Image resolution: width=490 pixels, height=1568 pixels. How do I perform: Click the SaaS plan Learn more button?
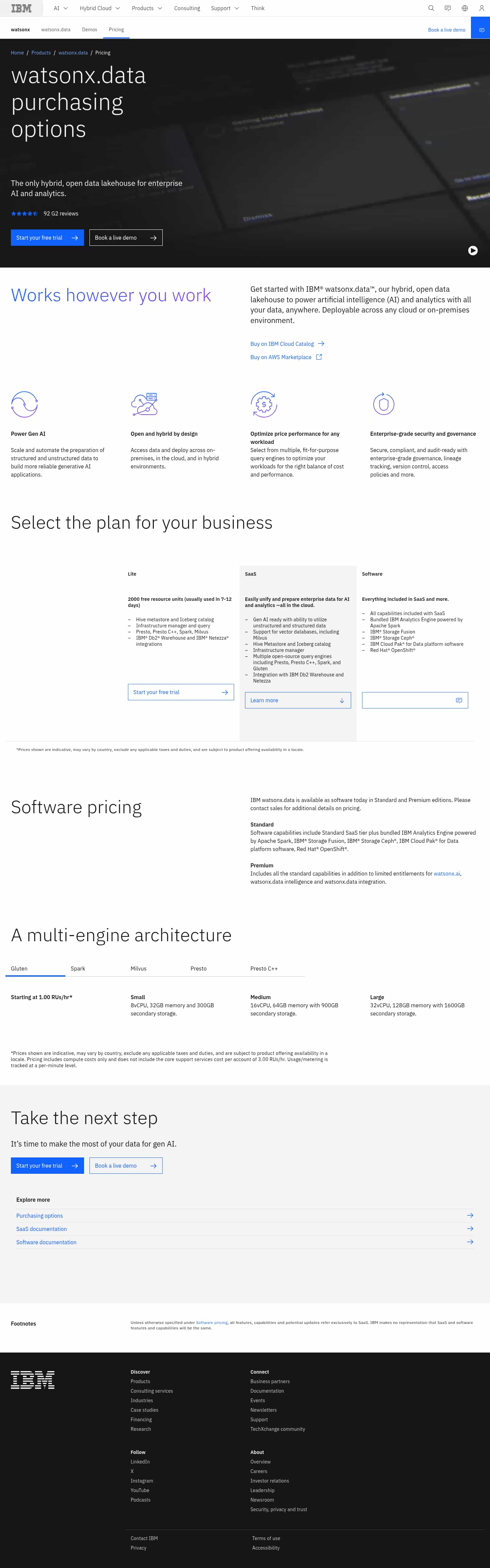(298, 700)
